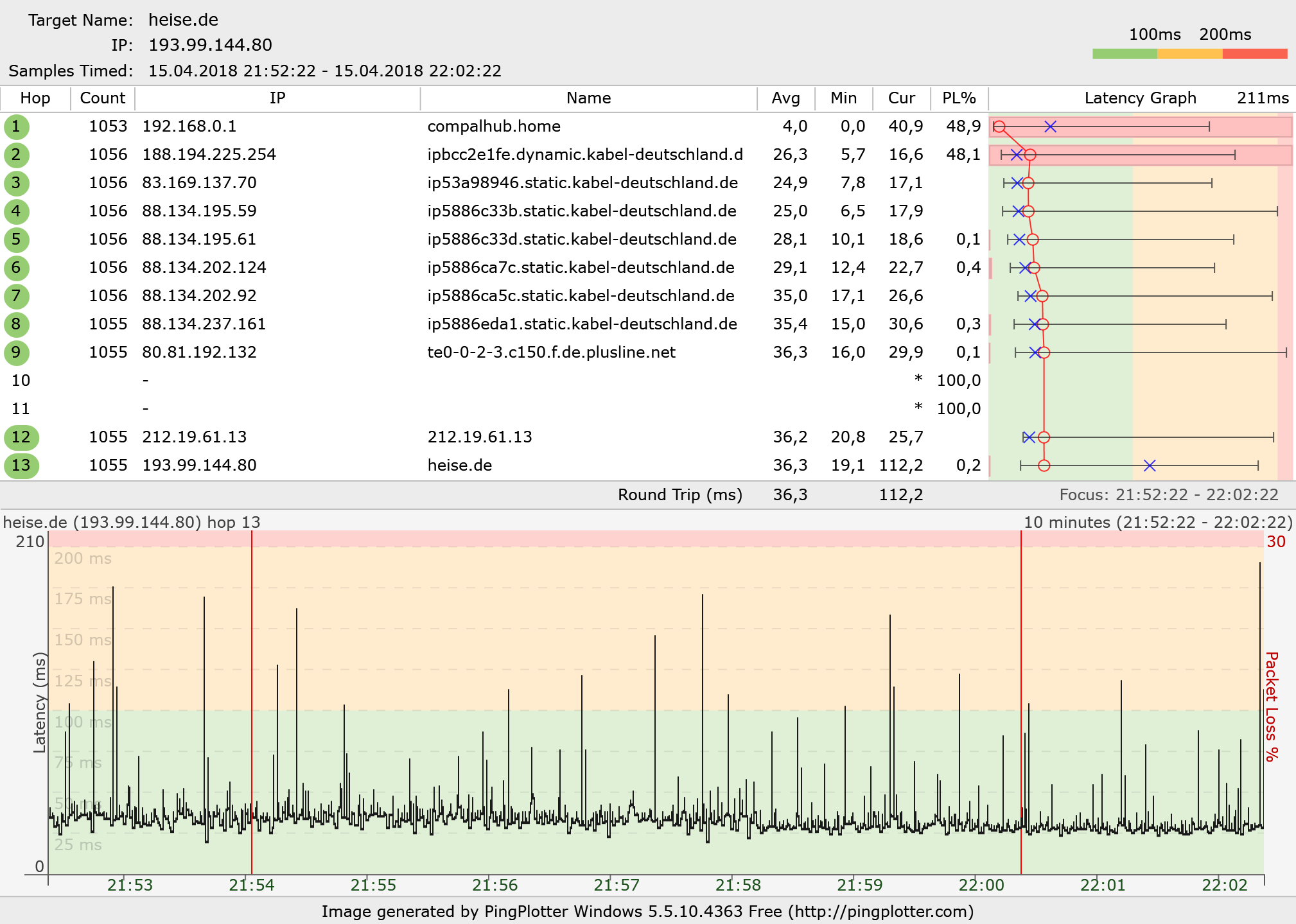Click the 22:01 time axis label
The width and height of the screenshot is (1296, 924).
click(x=1103, y=885)
